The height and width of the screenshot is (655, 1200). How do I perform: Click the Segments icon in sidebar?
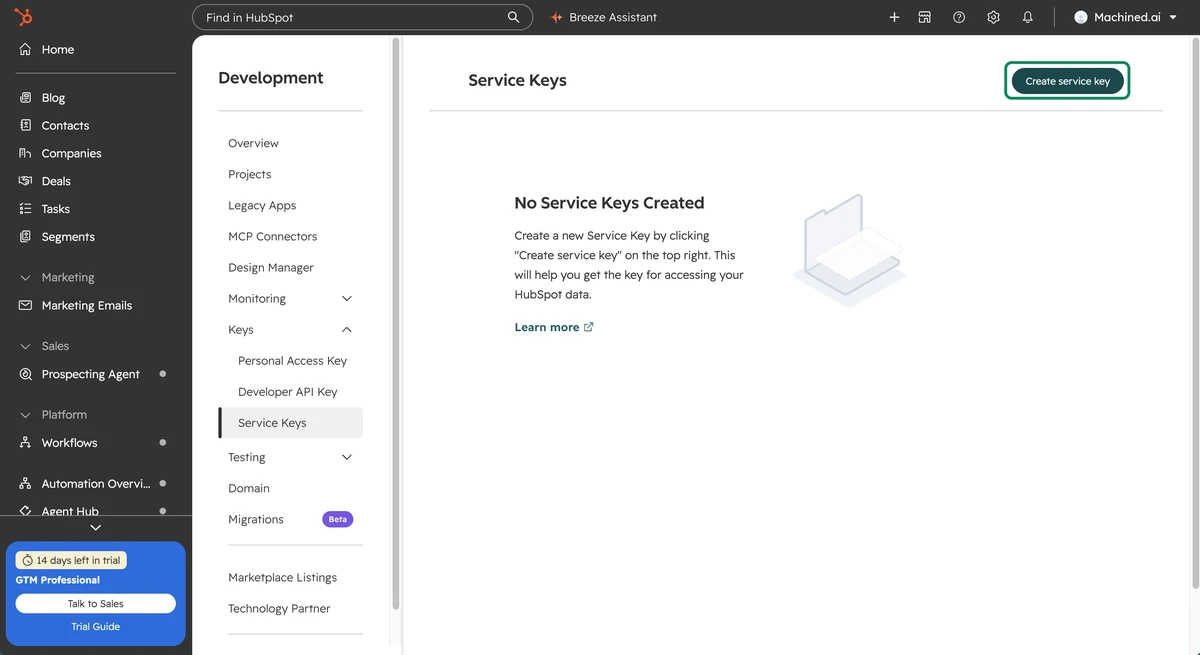pos(26,237)
